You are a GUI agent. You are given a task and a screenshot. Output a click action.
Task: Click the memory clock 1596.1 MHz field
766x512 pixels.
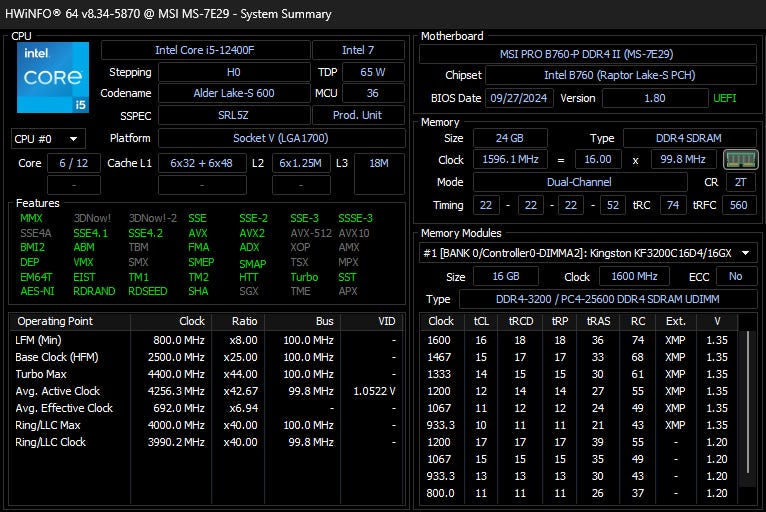click(x=510, y=159)
